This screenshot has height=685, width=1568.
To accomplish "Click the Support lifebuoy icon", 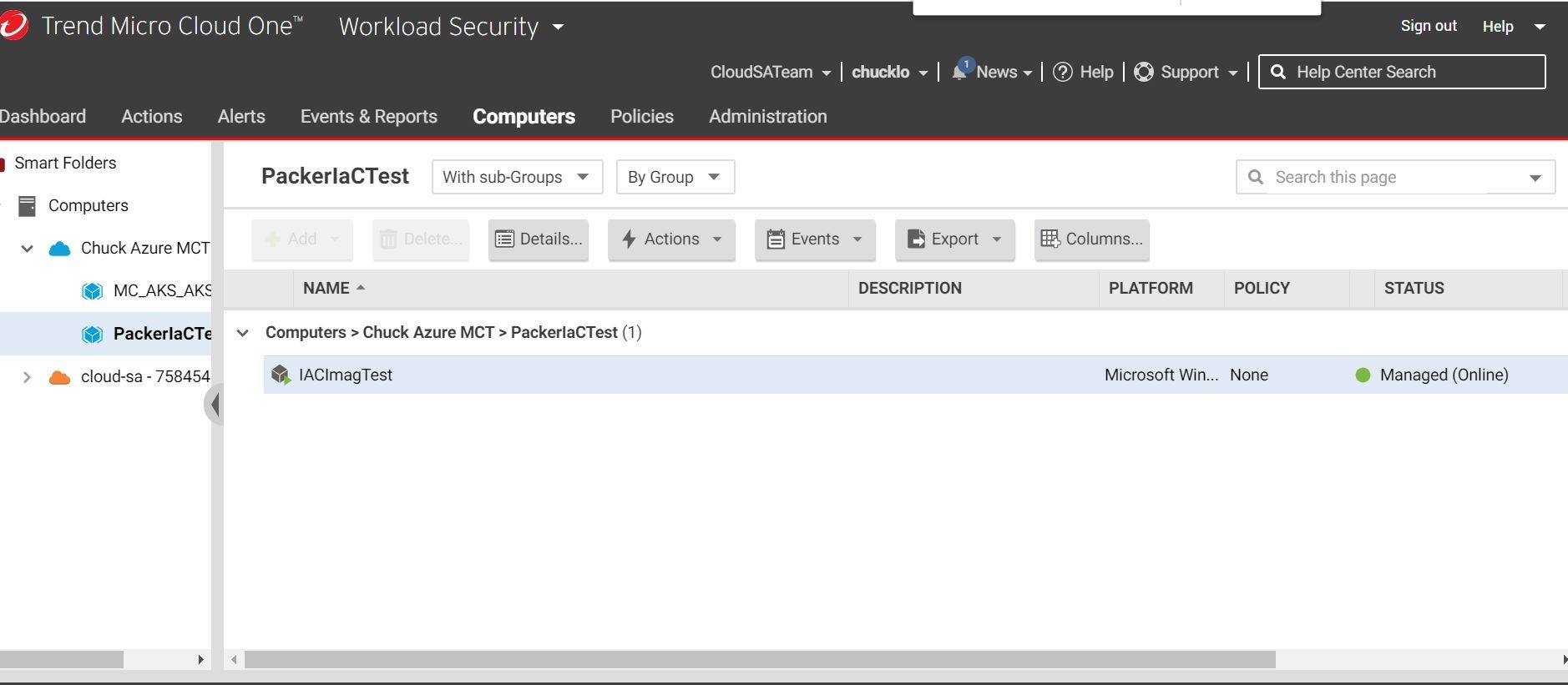I will [1144, 72].
